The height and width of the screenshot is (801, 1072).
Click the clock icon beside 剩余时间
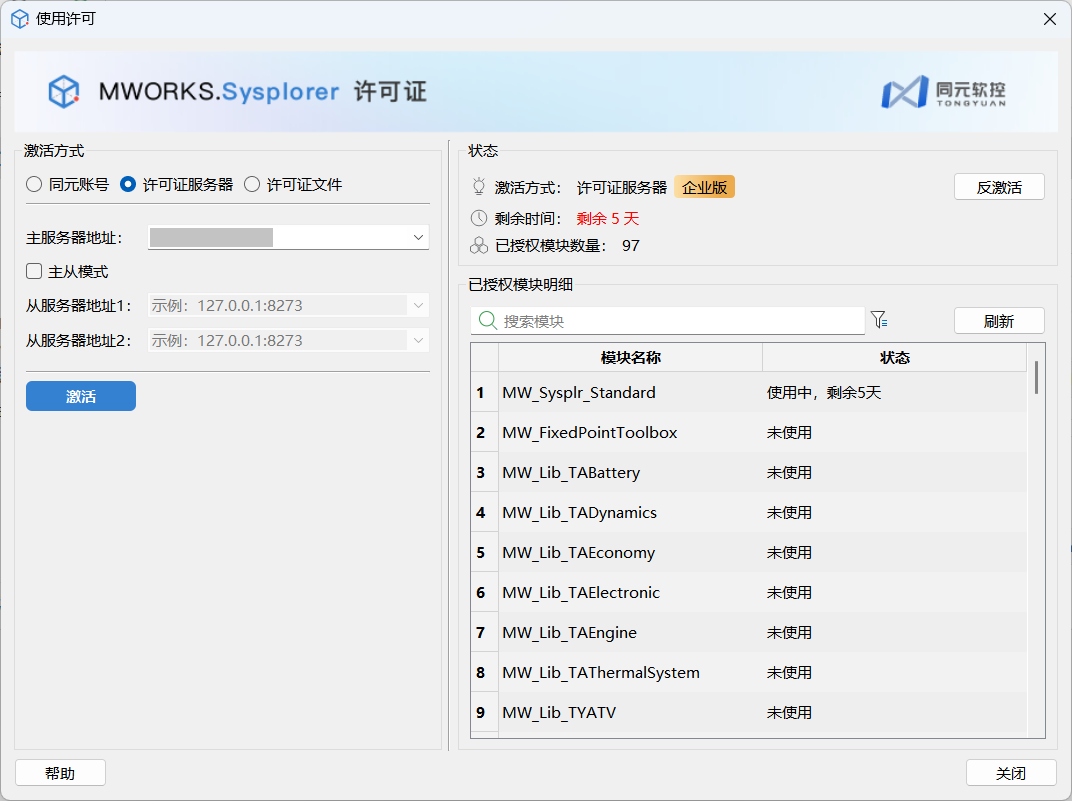[479, 218]
